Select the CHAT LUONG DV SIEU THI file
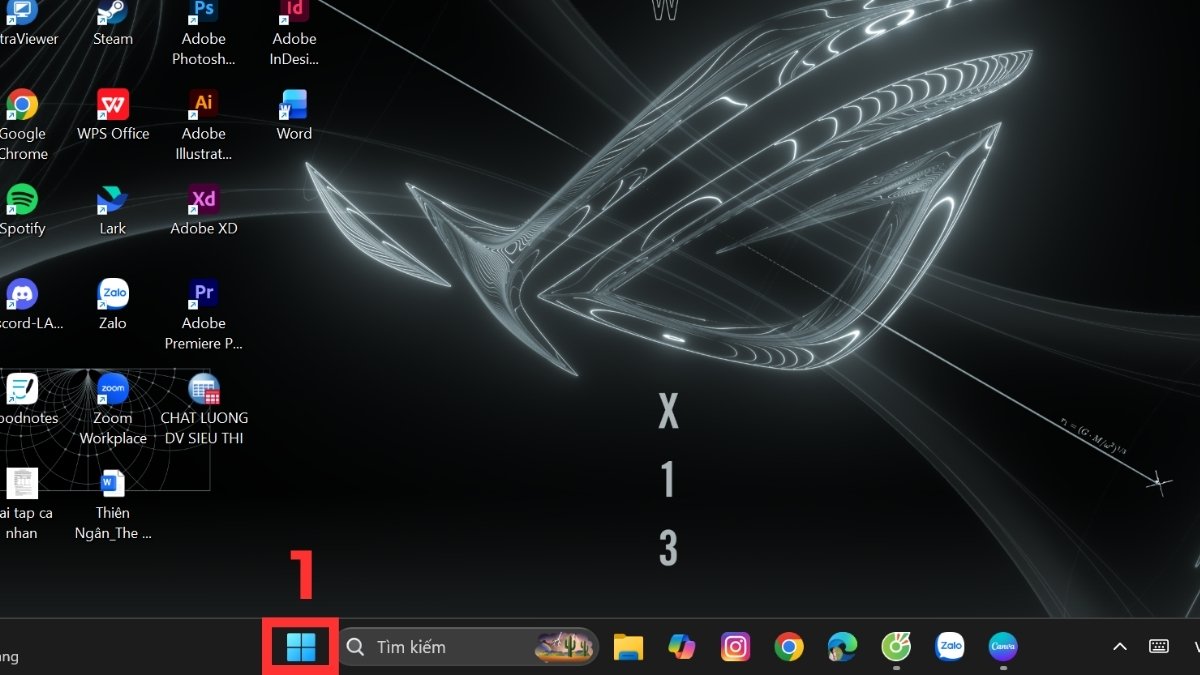Viewport: 1200px width, 675px height. tap(204, 410)
